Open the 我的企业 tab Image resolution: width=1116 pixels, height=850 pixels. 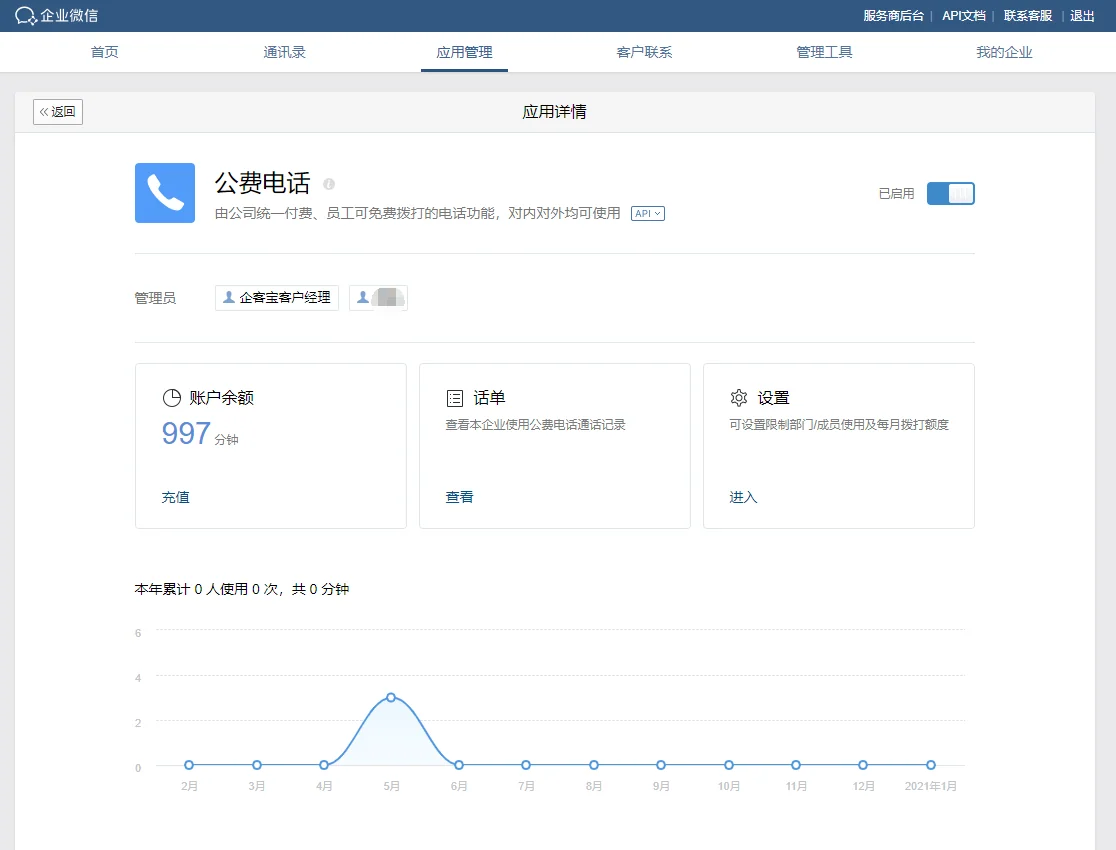click(x=1004, y=52)
